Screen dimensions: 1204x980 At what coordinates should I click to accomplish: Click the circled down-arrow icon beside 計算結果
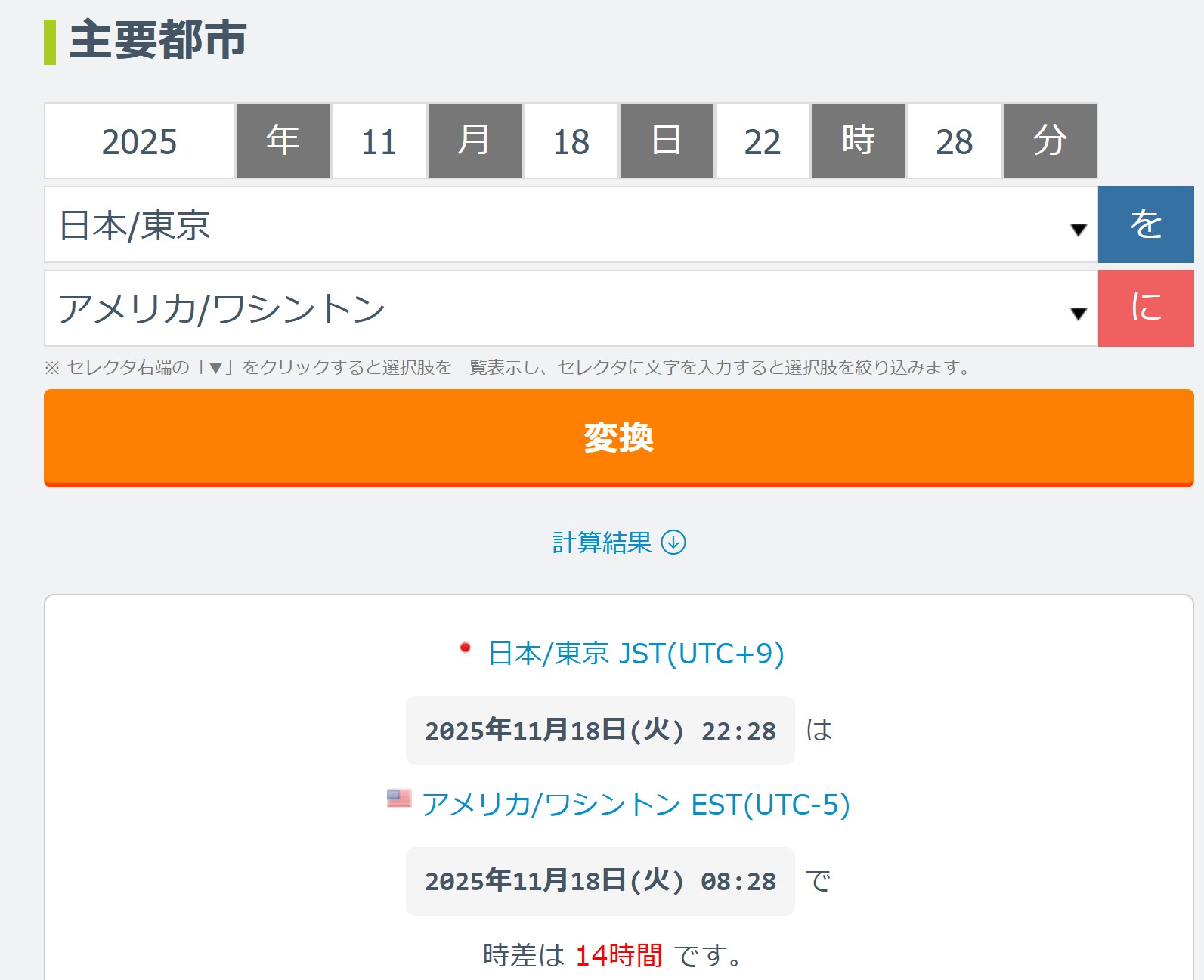[x=673, y=543]
